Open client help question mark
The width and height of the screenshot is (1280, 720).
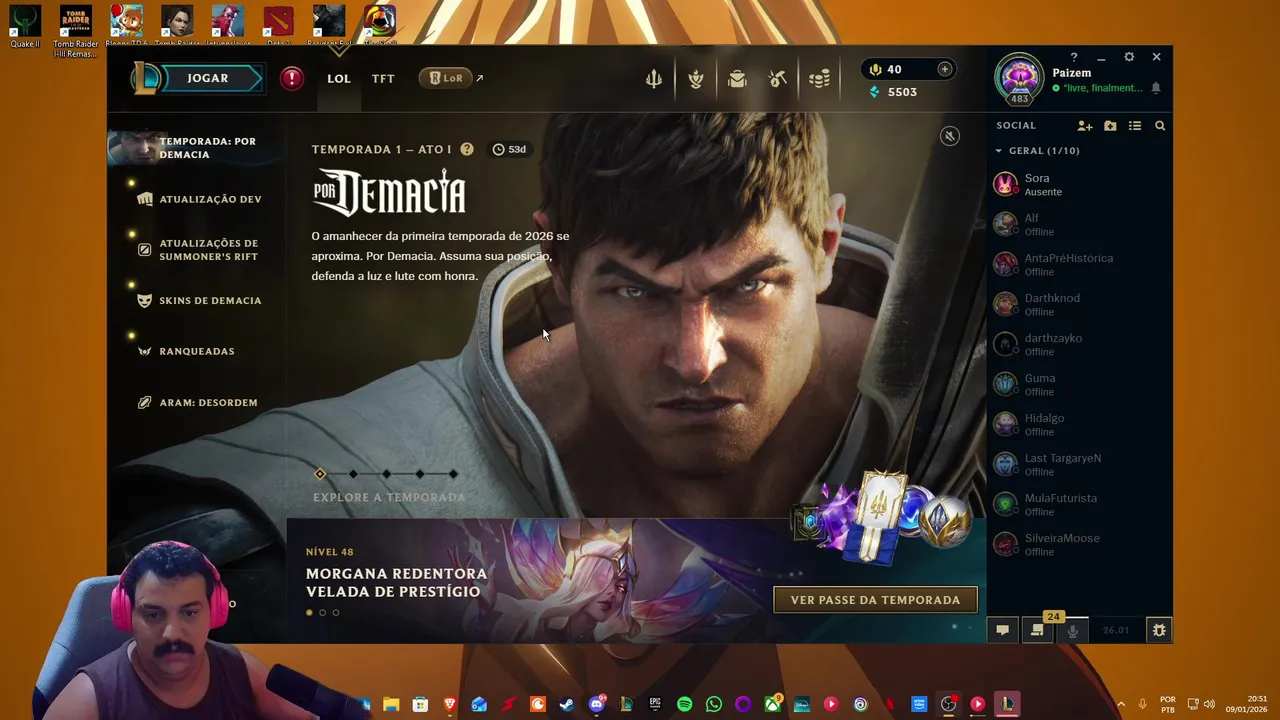1074,57
